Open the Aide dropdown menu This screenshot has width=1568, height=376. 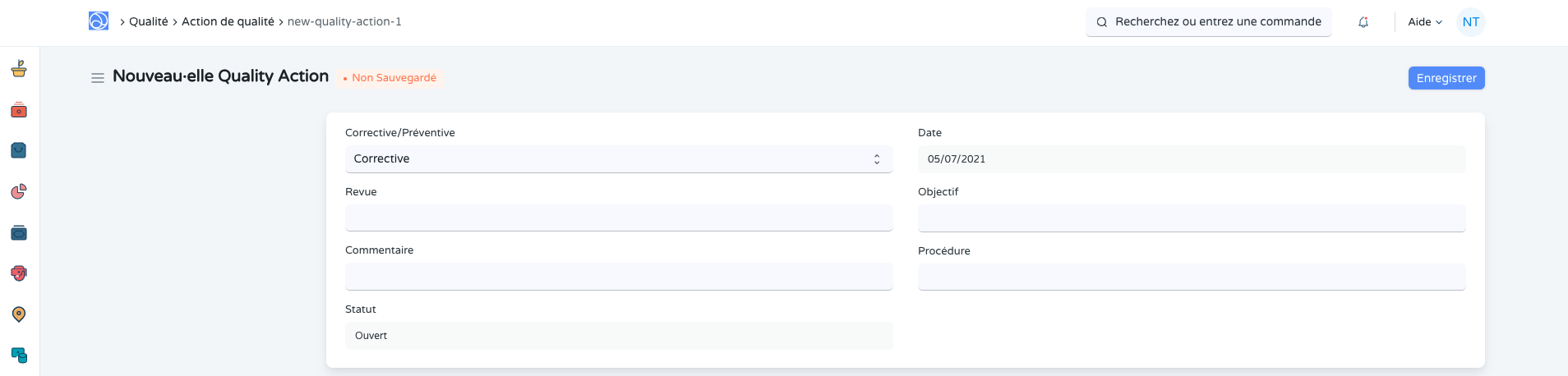pos(1424,22)
